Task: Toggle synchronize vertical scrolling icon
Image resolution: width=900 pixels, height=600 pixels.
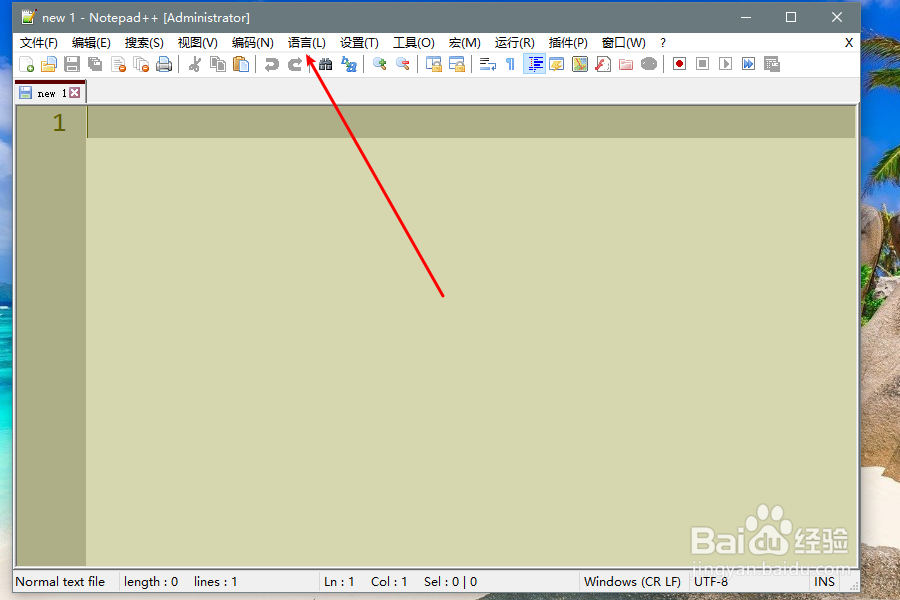Action: click(x=433, y=64)
